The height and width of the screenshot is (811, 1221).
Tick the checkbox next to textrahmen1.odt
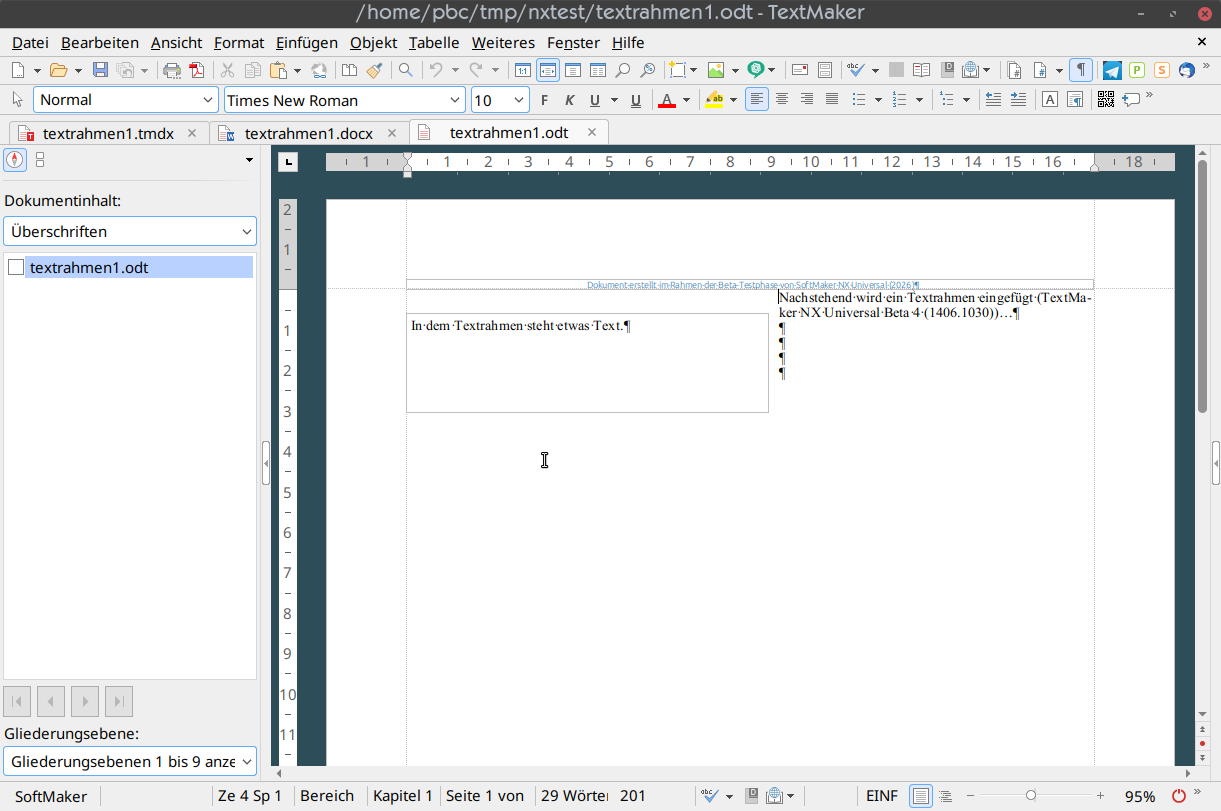16,267
